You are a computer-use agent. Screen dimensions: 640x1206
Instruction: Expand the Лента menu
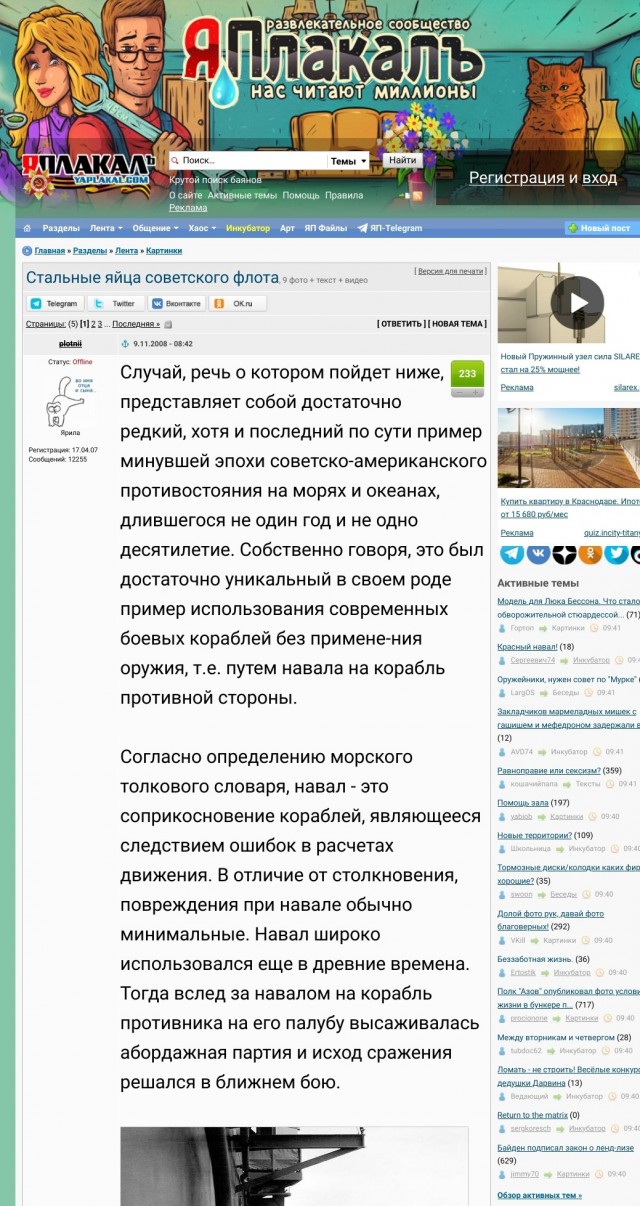(x=106, y=228)
